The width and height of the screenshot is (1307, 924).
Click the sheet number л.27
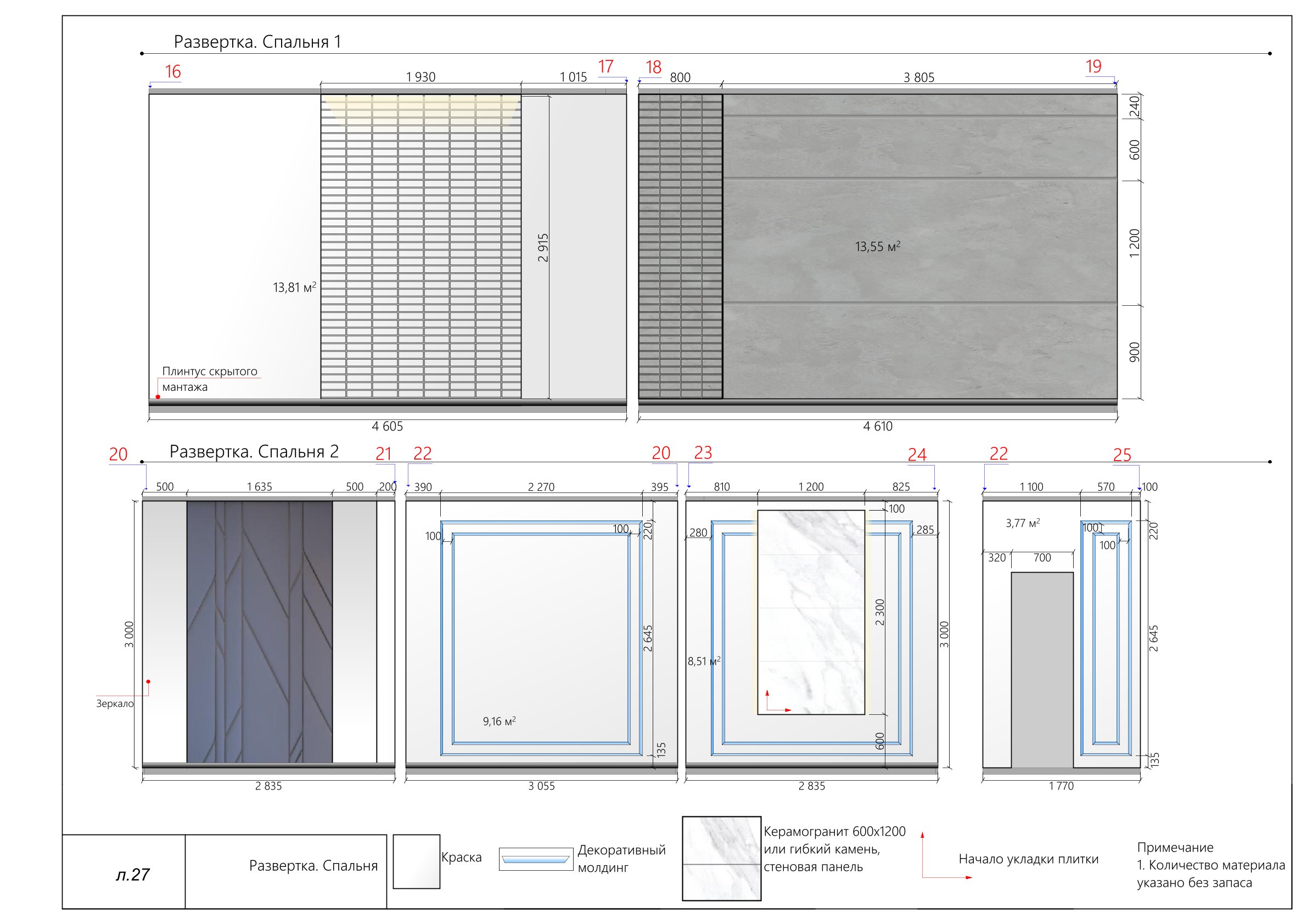coord(132,875)
